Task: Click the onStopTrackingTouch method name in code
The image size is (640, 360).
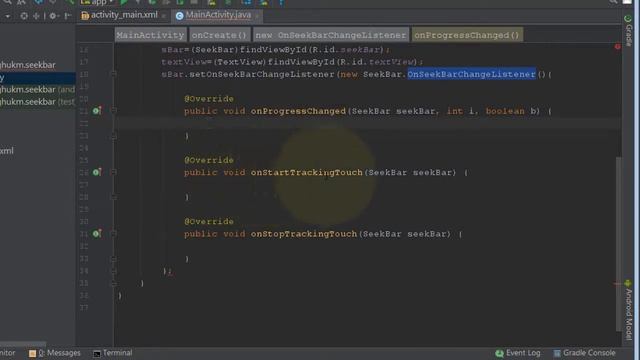Action: tap(304, 234)
